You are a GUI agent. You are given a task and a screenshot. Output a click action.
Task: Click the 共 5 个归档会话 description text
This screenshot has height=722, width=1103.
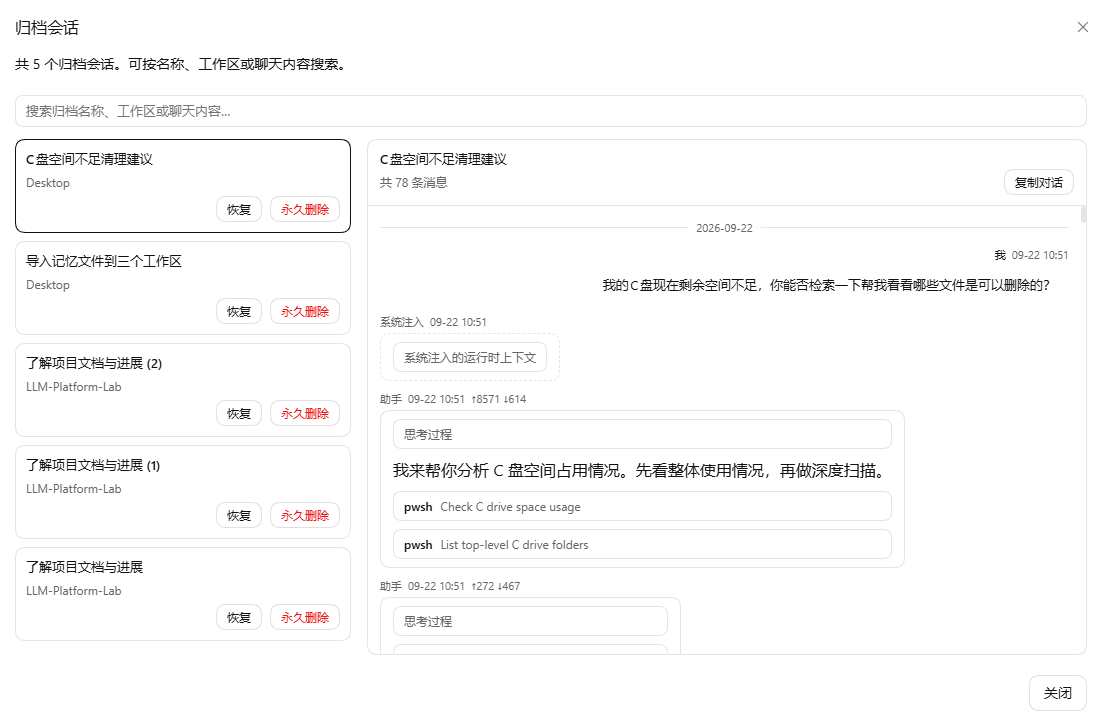pos(182,64)
